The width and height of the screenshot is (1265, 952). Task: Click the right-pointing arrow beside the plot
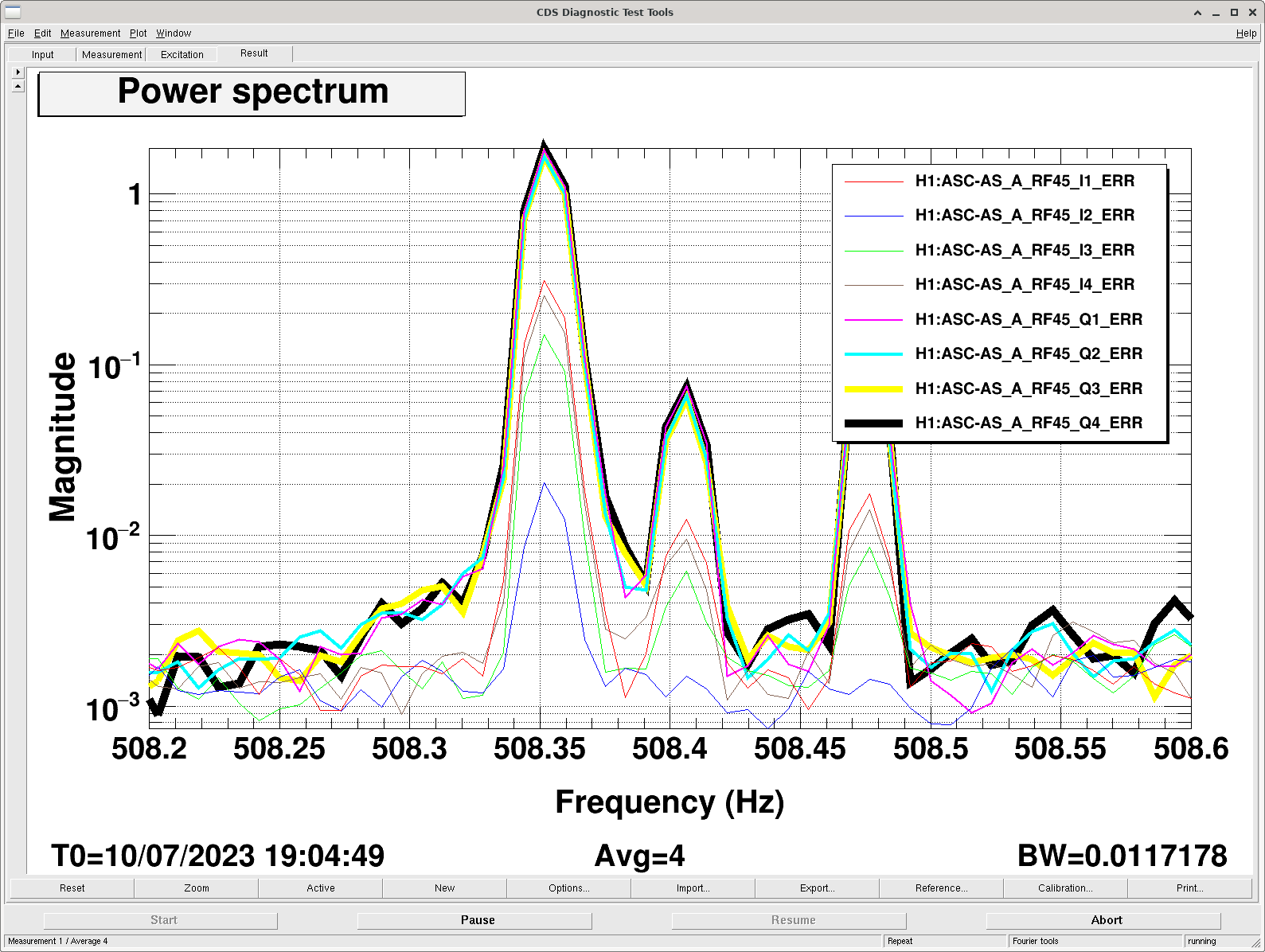click(x=18, y=72)
